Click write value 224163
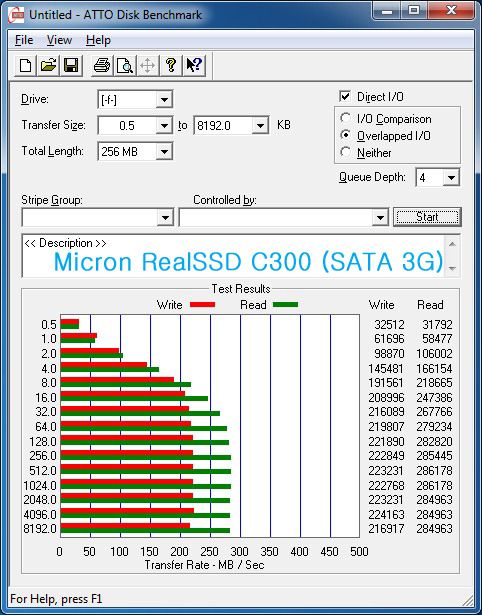This screenshot has width=482, height=615. coord(386,514)
